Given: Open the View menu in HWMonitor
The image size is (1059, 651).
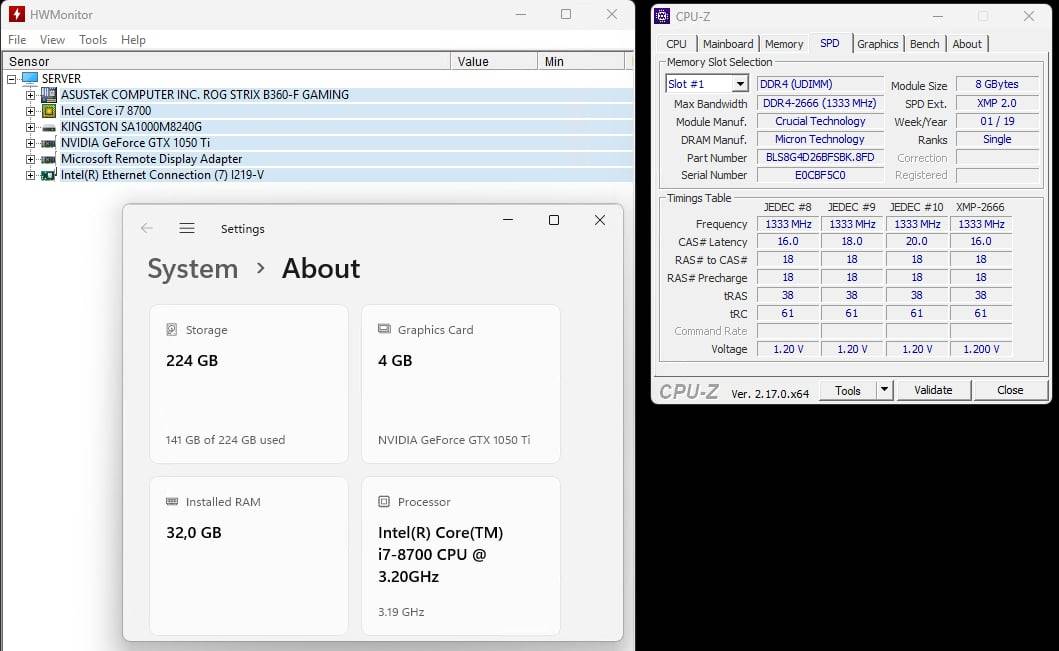Looking at the screenshot, I should pyautogui.click(x=52, y=40).
